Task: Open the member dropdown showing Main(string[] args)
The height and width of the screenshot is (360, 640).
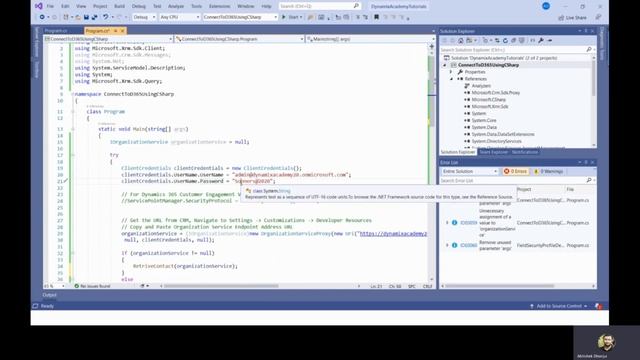Action: (371, 39)
